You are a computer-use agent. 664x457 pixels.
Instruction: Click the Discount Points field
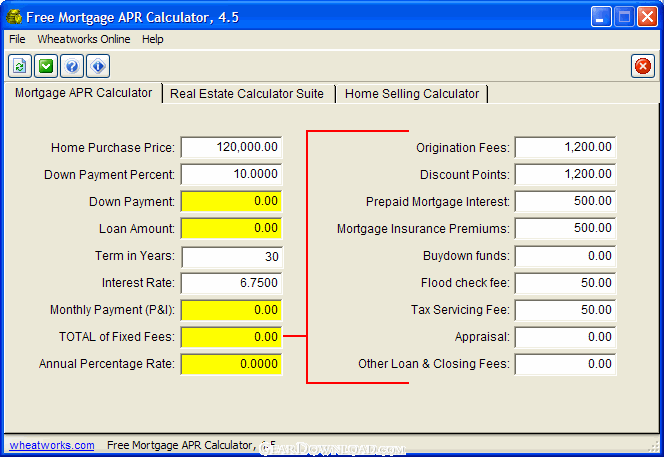(565, 174)
